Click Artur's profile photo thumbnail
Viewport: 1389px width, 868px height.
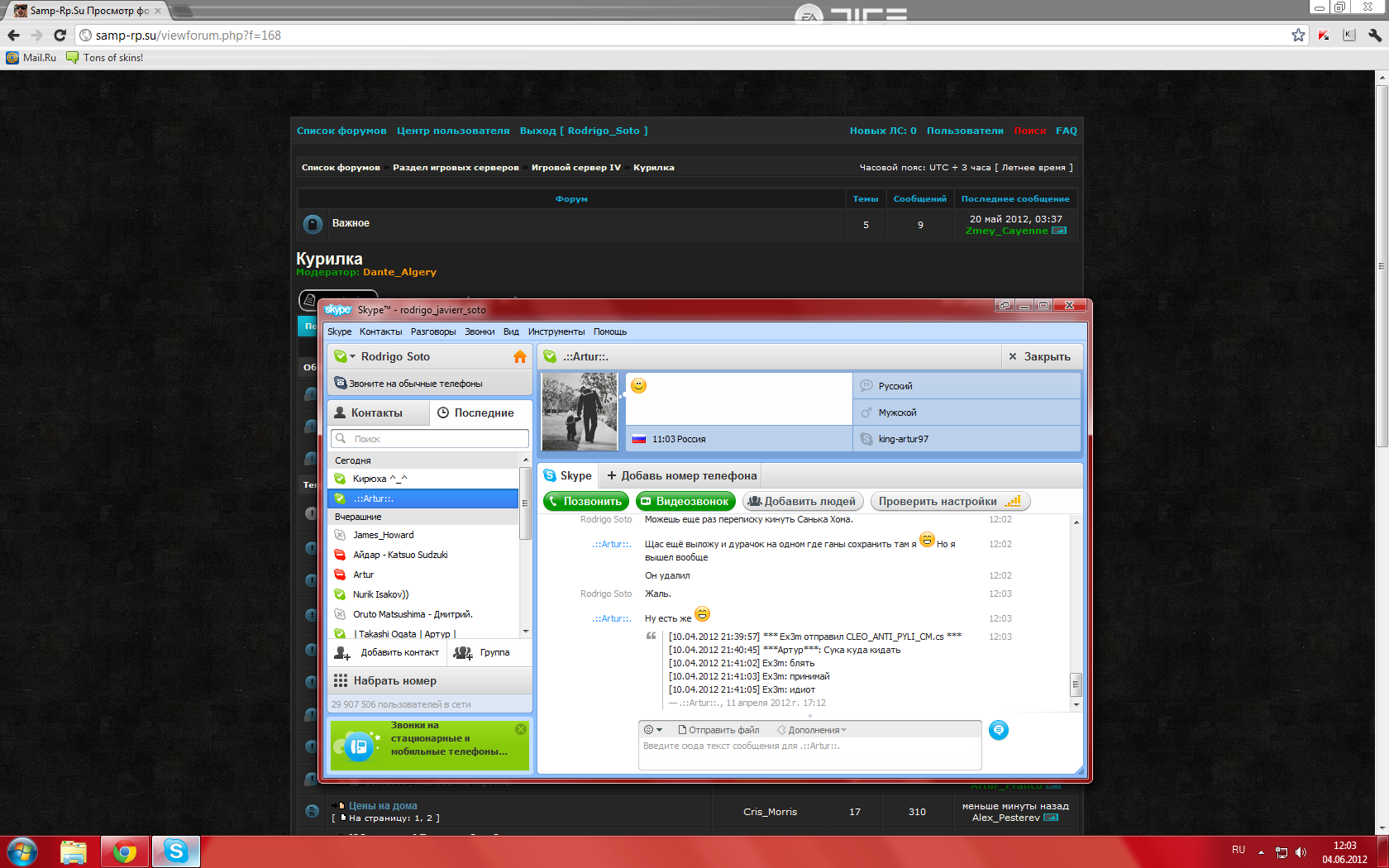pyautogui.click(x=580, y=412)
